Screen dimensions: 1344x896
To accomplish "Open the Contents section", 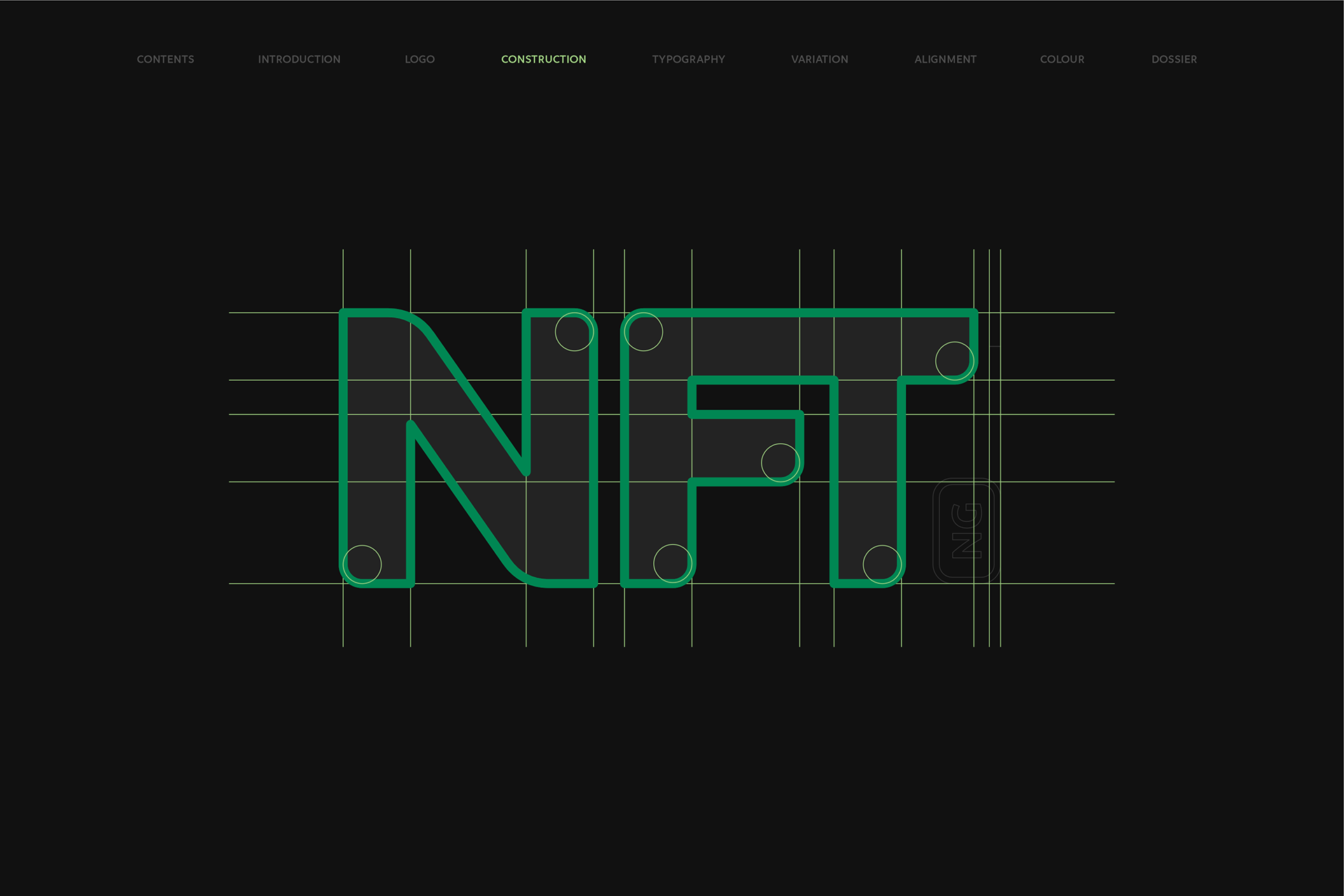I will [165, 59].
